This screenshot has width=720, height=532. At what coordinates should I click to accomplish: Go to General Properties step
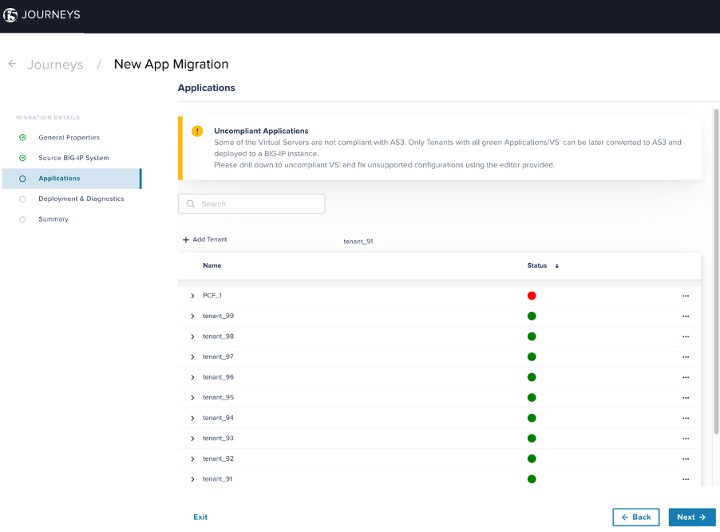tap(69, 137)
